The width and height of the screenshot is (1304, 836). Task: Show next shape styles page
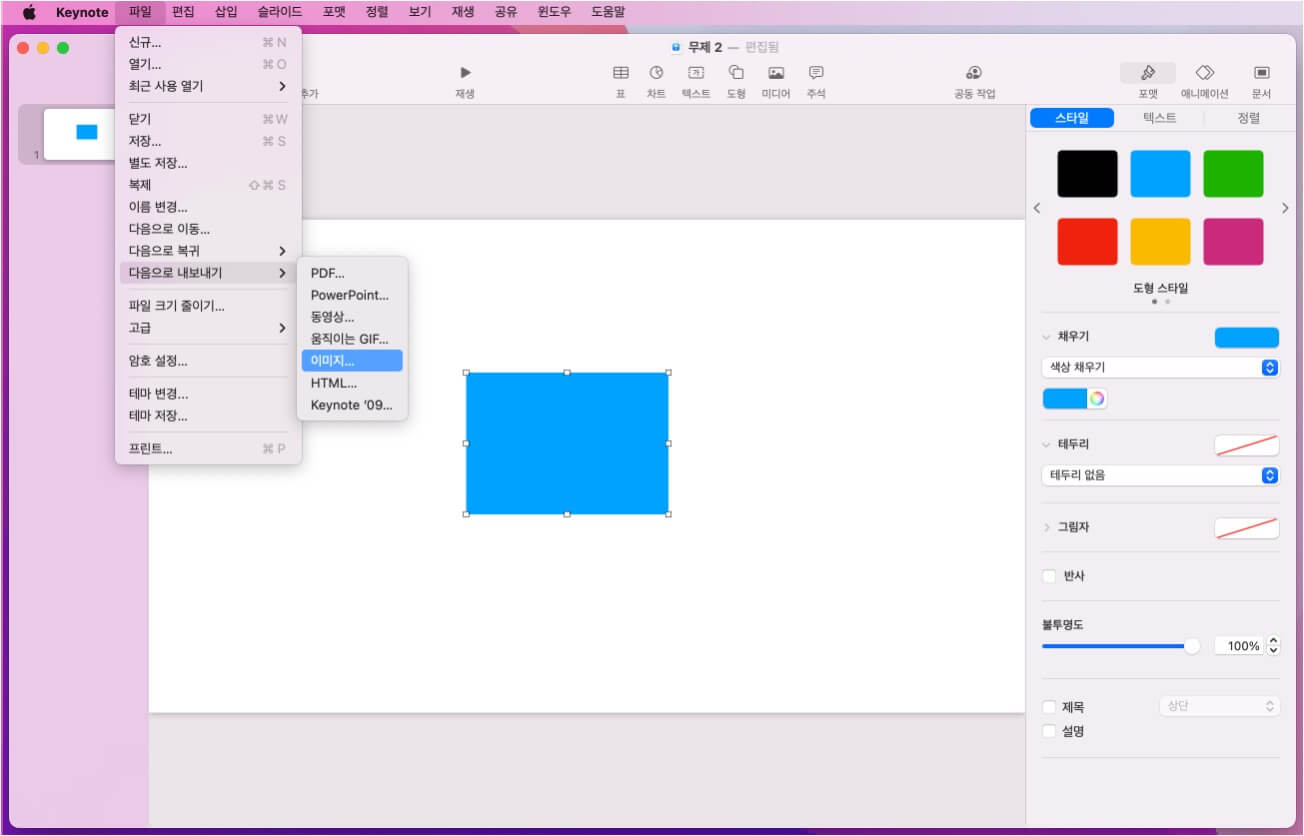tap(1285, 208)
